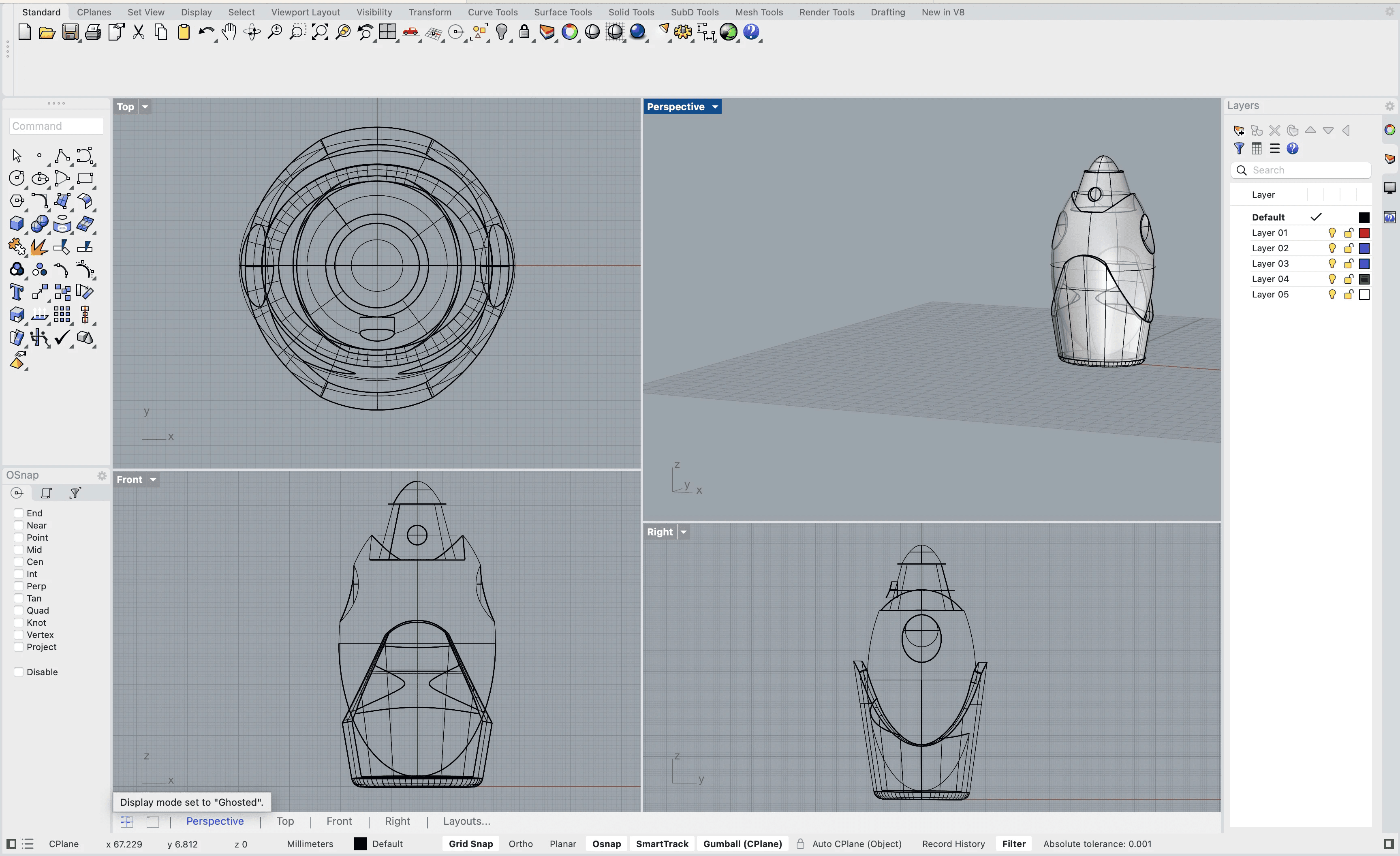The height and width of the screenshot is (856, 1400).
Task: Toggle Layer 03 visibility lightbulb
Action: point(1332,264)
